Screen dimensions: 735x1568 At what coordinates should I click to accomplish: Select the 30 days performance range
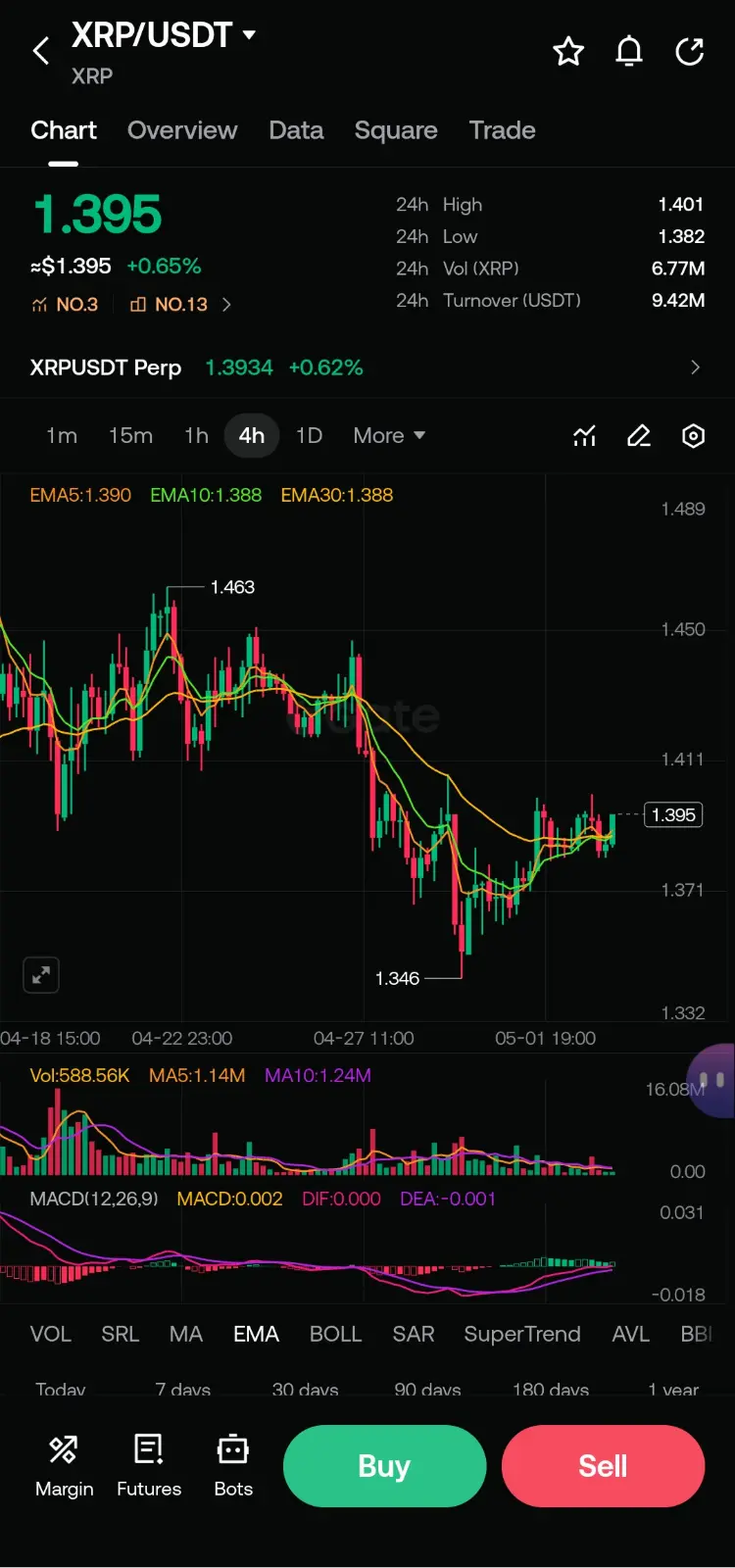point(305,1390)
